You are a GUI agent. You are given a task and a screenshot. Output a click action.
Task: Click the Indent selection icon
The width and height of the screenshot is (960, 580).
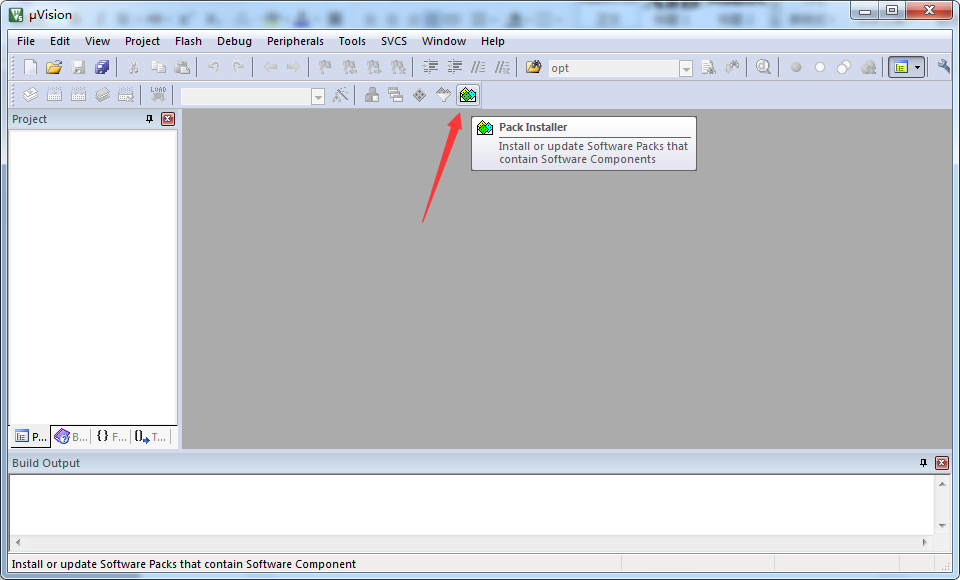[x=430, y=67]
